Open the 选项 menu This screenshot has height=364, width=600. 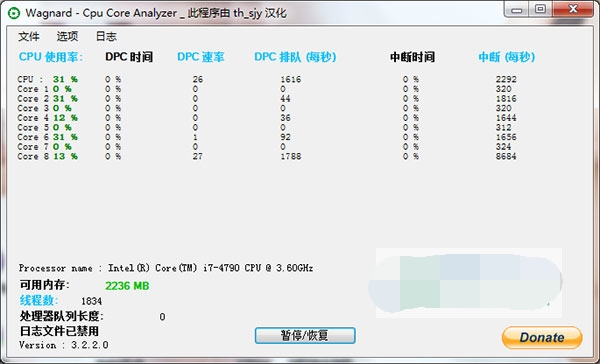[x=67, y=36]
